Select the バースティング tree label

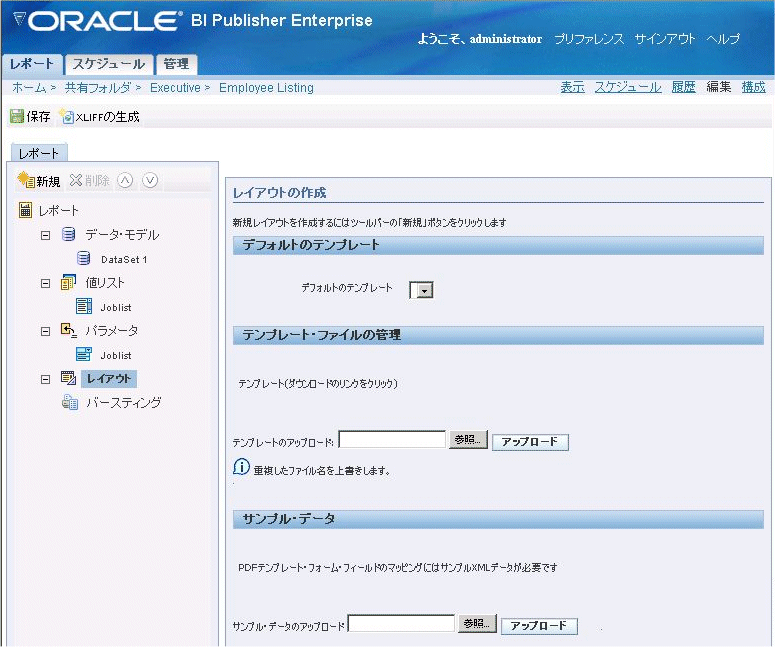point(124,402)
